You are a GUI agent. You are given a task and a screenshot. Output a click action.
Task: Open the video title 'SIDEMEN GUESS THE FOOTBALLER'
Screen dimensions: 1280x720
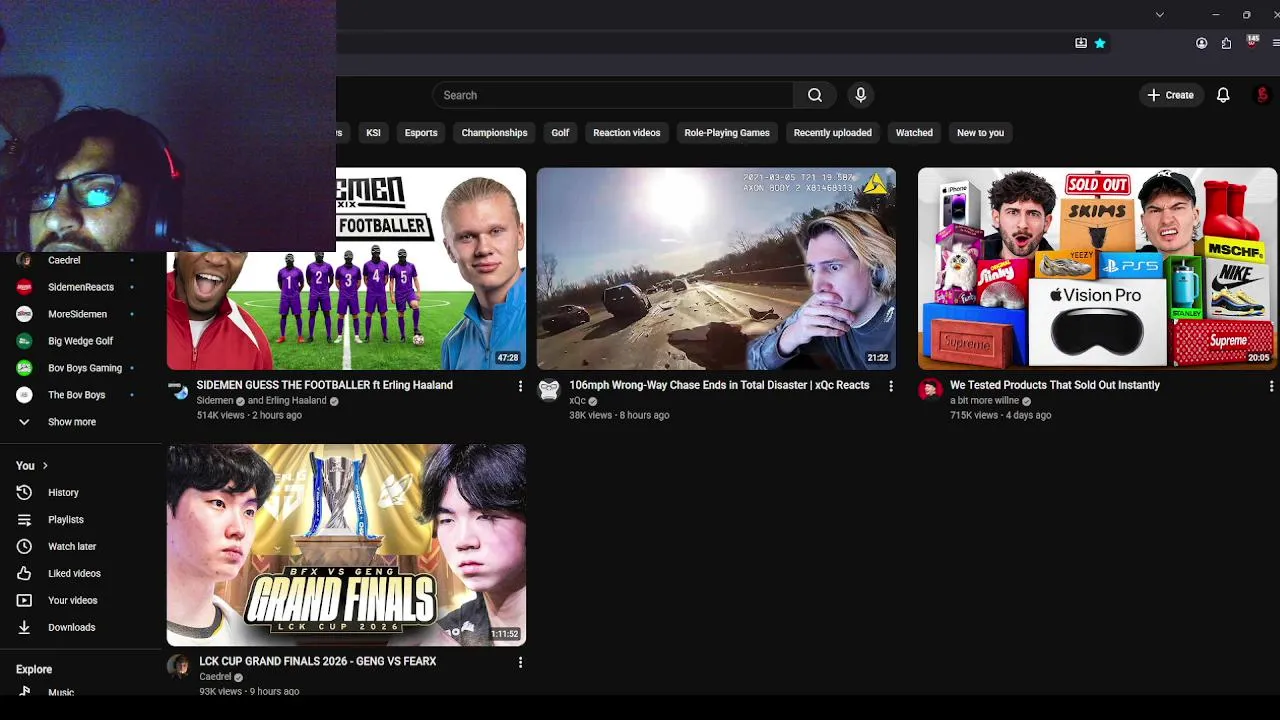[324, 385]
